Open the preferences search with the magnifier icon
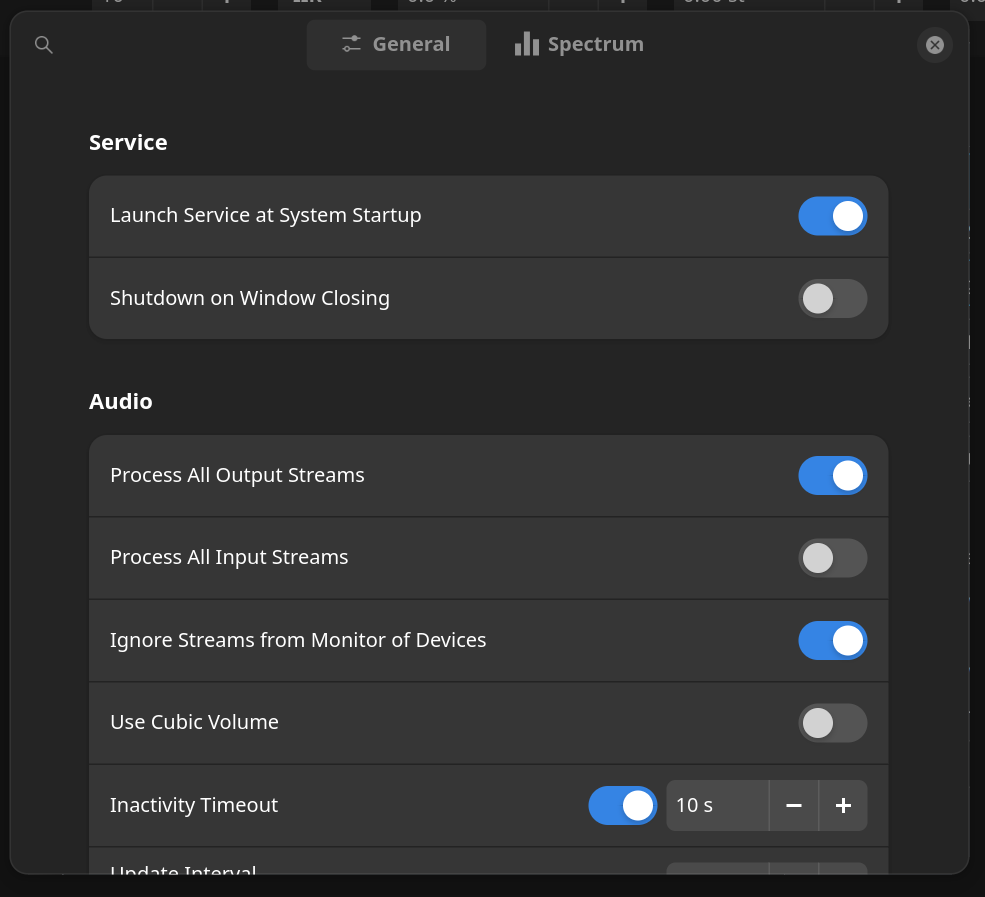This screenshot has height=897, width=985. (43, 45)
